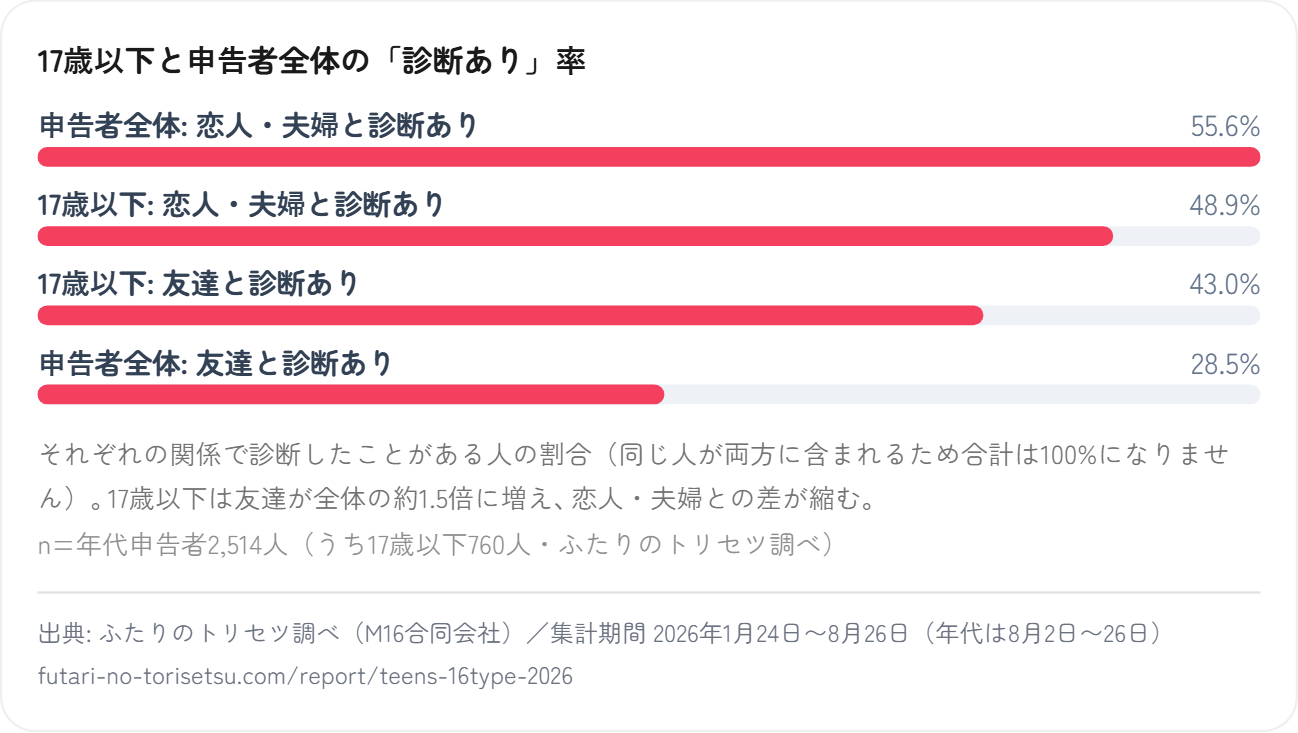Click the 55.6% red progress bar
1298x733 pixels.
649,157
